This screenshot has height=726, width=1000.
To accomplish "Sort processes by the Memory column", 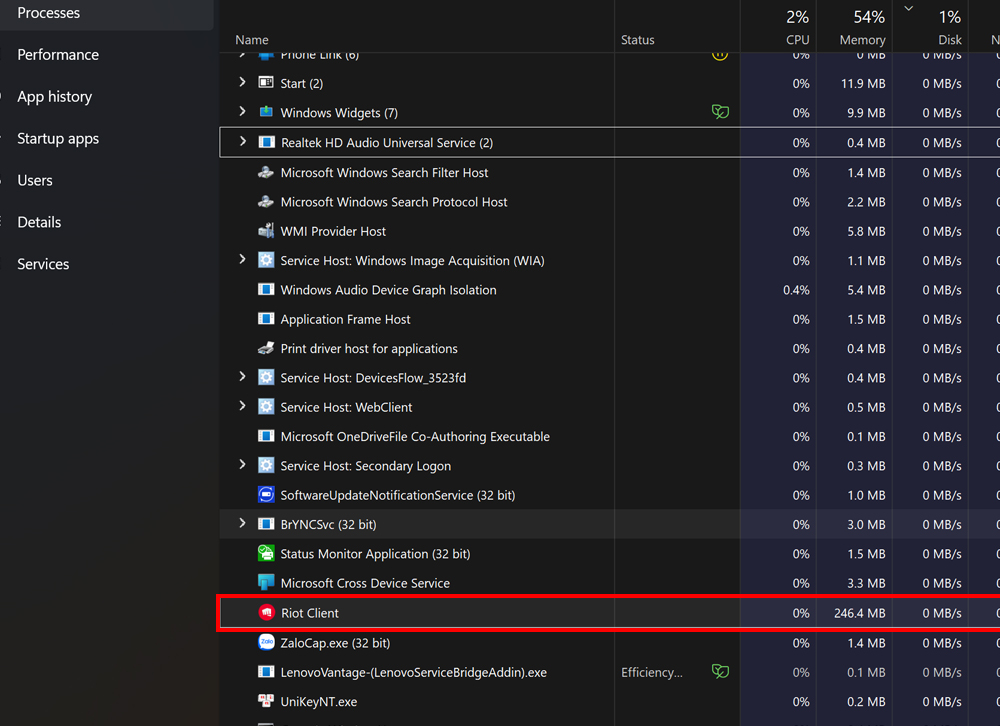I will pos(862,40).
